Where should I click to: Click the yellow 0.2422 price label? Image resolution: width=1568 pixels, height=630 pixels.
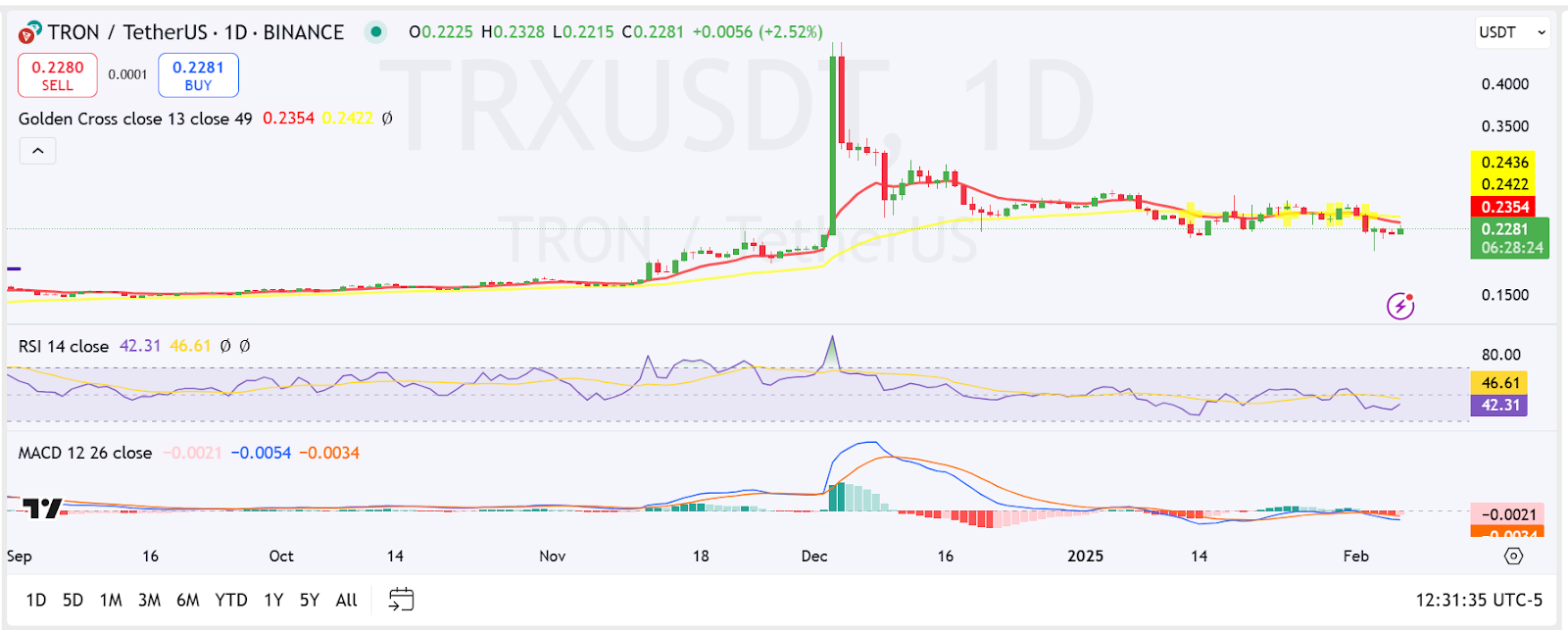tap(1504, 184)
